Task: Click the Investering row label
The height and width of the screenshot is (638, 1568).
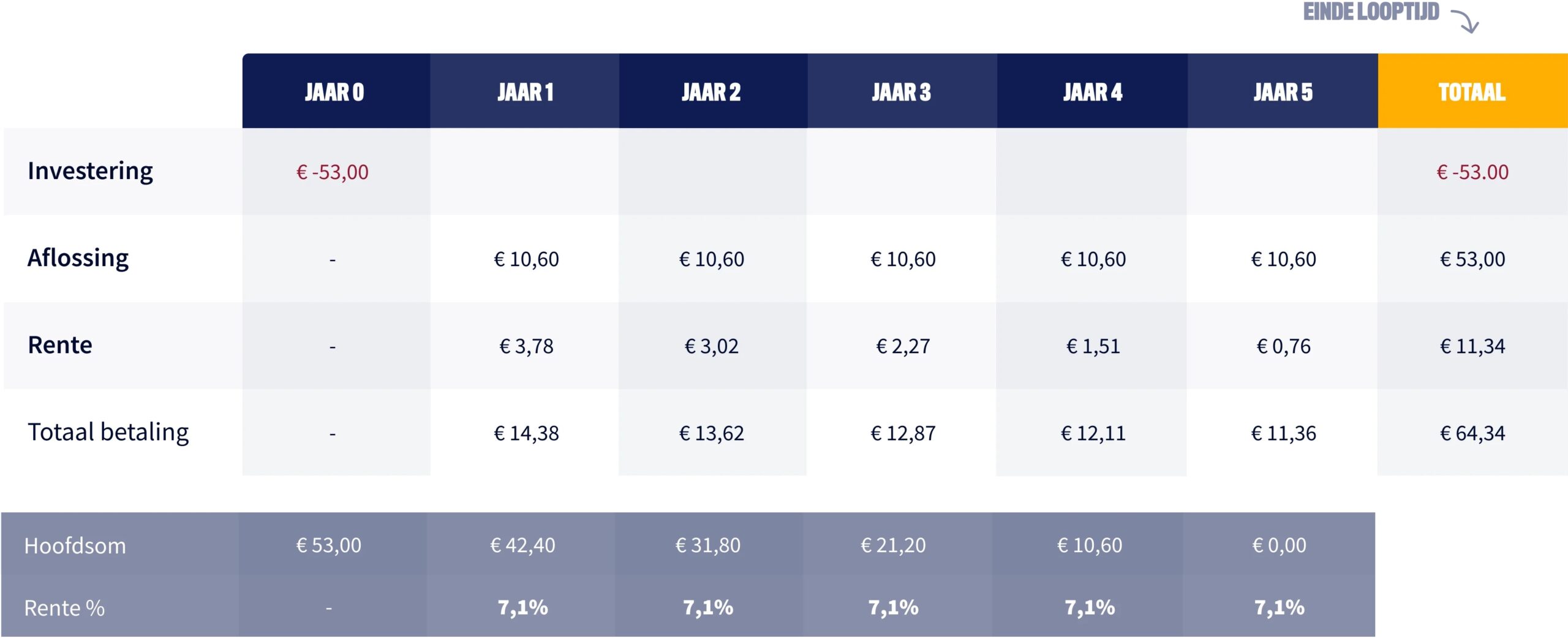Action: tap(90, 171)
